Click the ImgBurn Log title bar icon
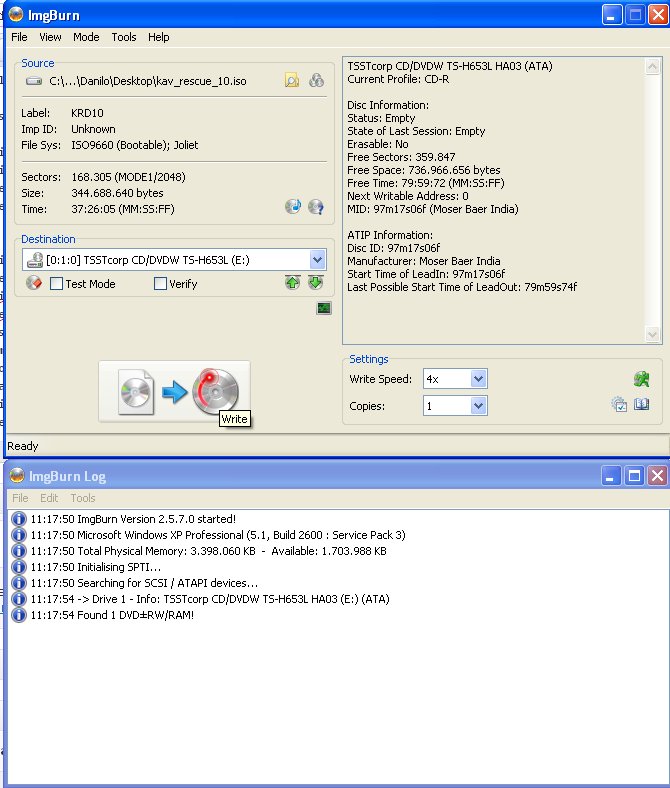The image size is (670, 788). (17, 475)
